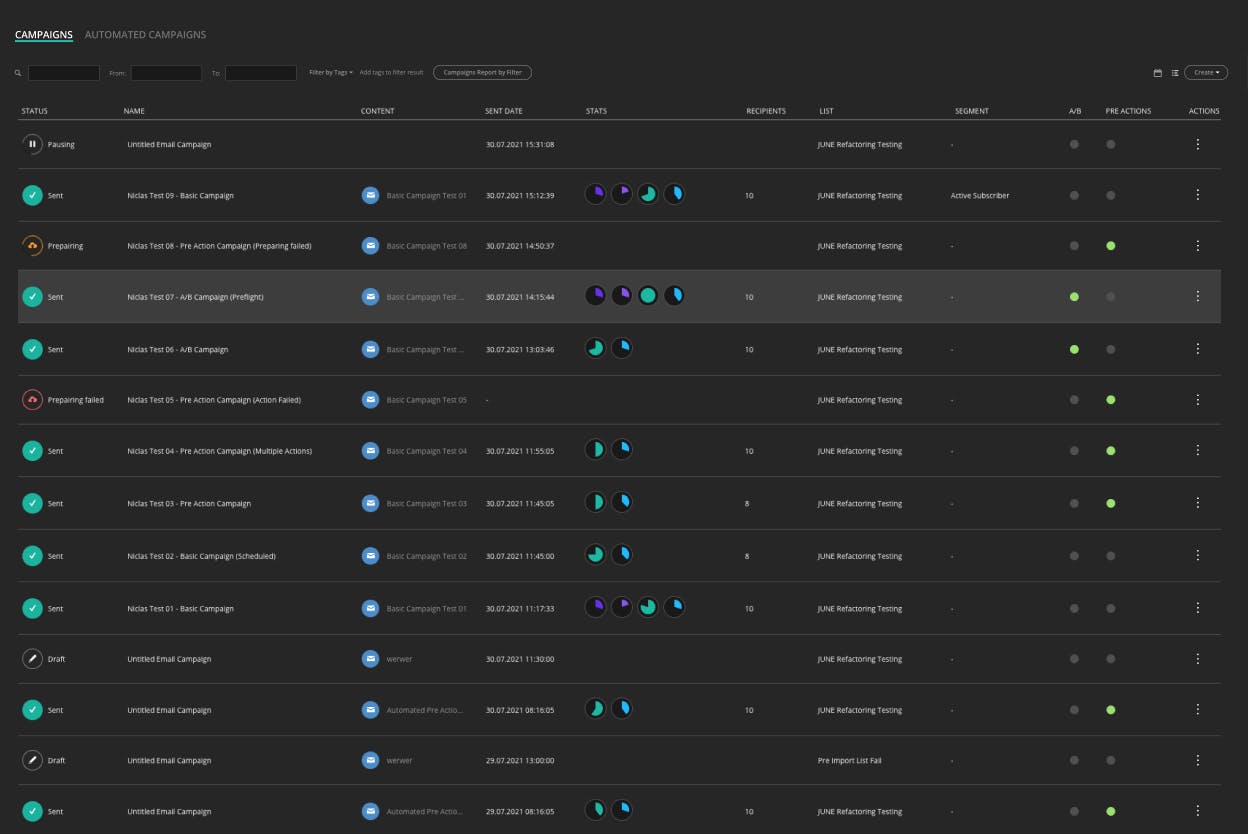Viewport: 1248px width, 834px height.
Task: Click the list view icon beside Create
Action: pos(1175,73)
